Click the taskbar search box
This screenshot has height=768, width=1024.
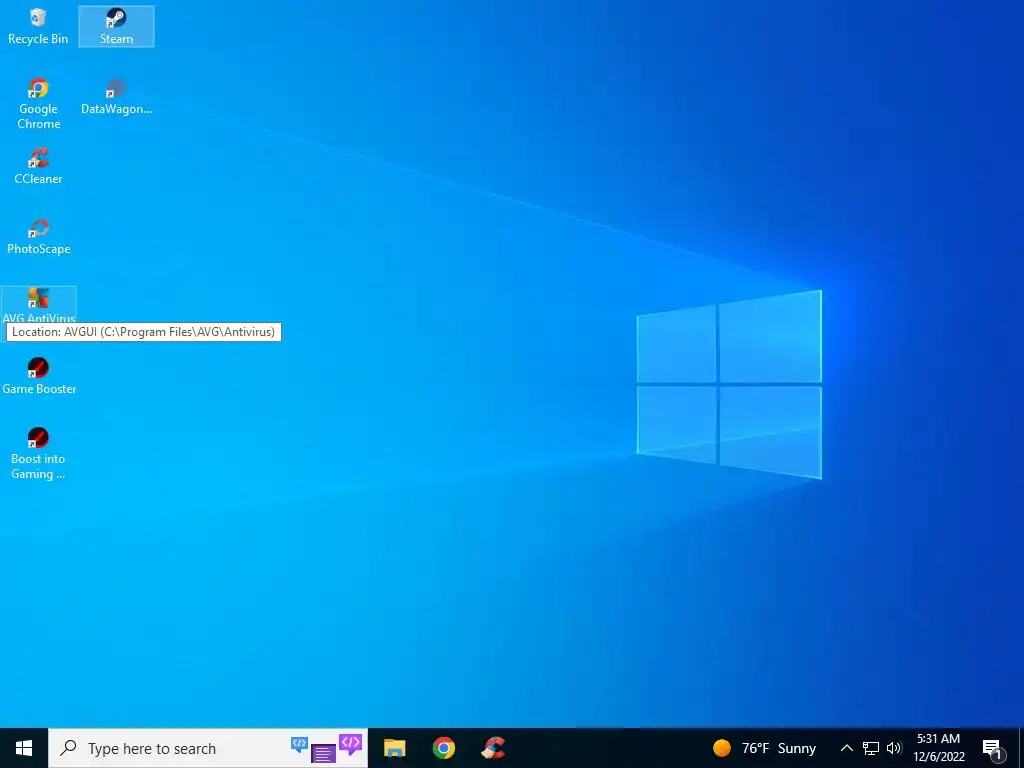[x=208, y=748]
